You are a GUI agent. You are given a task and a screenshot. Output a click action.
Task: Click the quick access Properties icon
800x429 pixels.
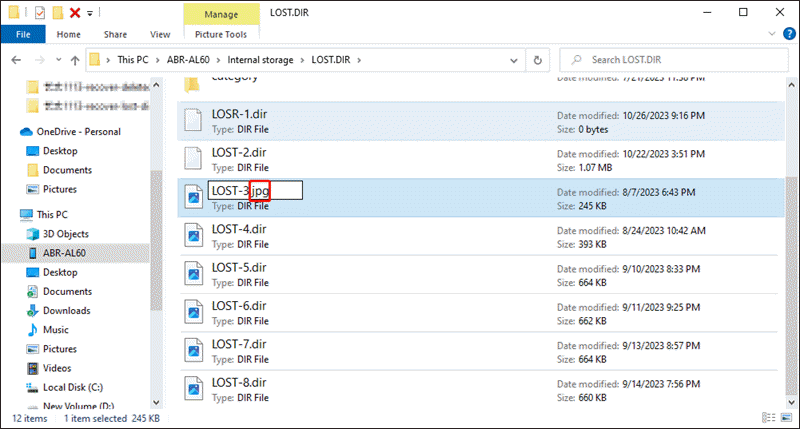coord(40,12)
